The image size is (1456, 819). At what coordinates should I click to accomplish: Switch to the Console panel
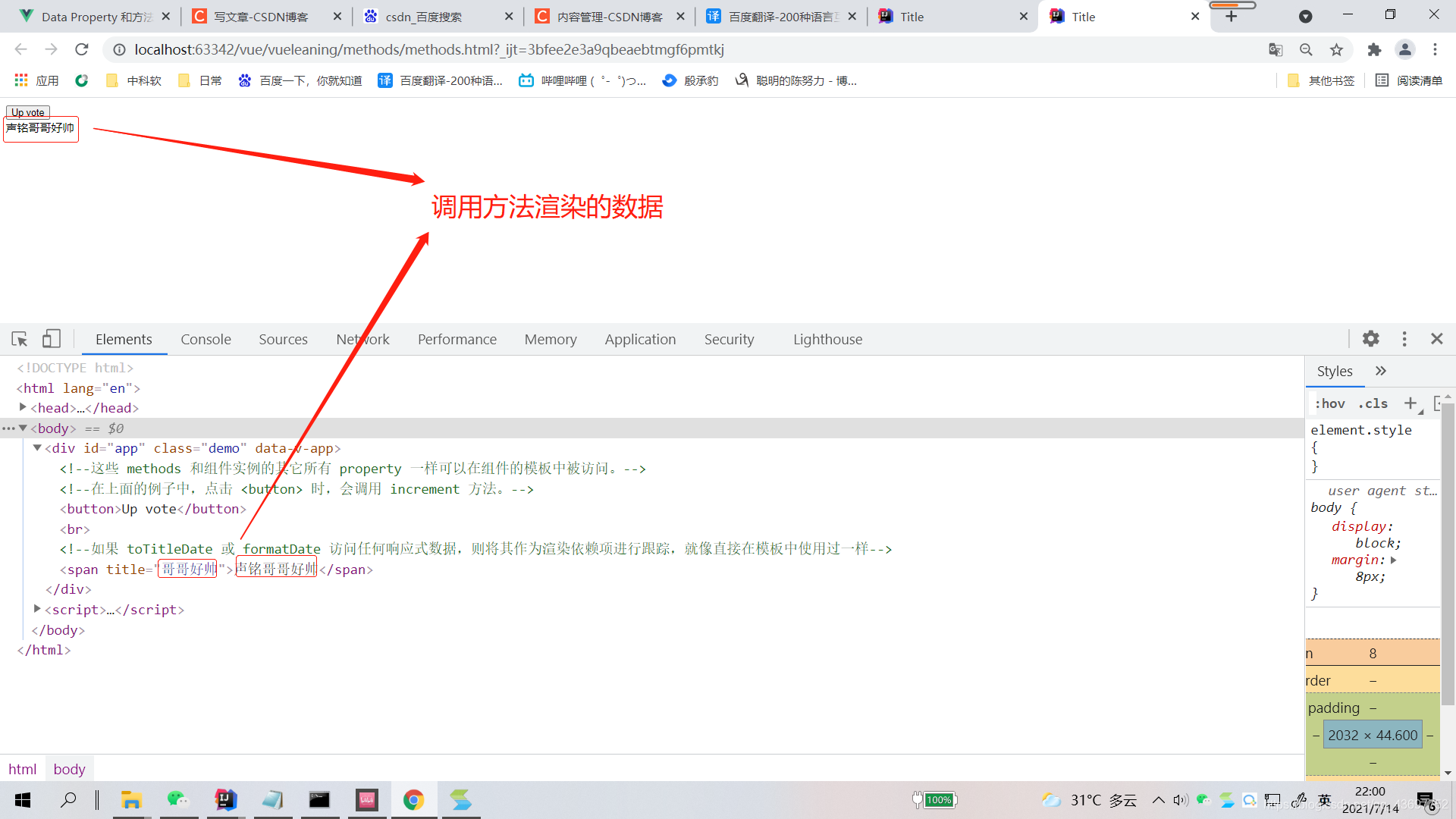(206, 339)
